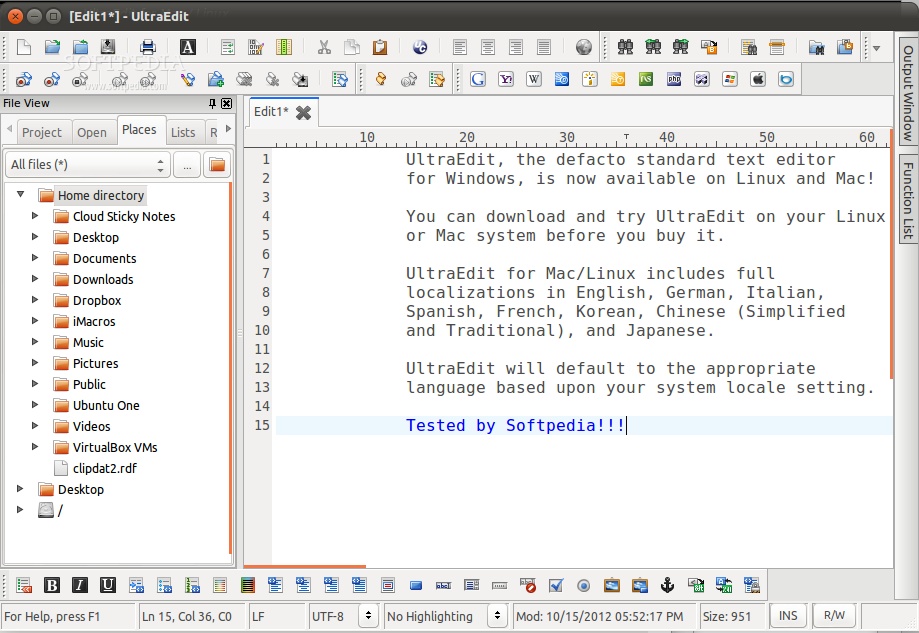Switch to the Open tab in File View
Viewport: 919px width, 633px height.
[92, 132]
